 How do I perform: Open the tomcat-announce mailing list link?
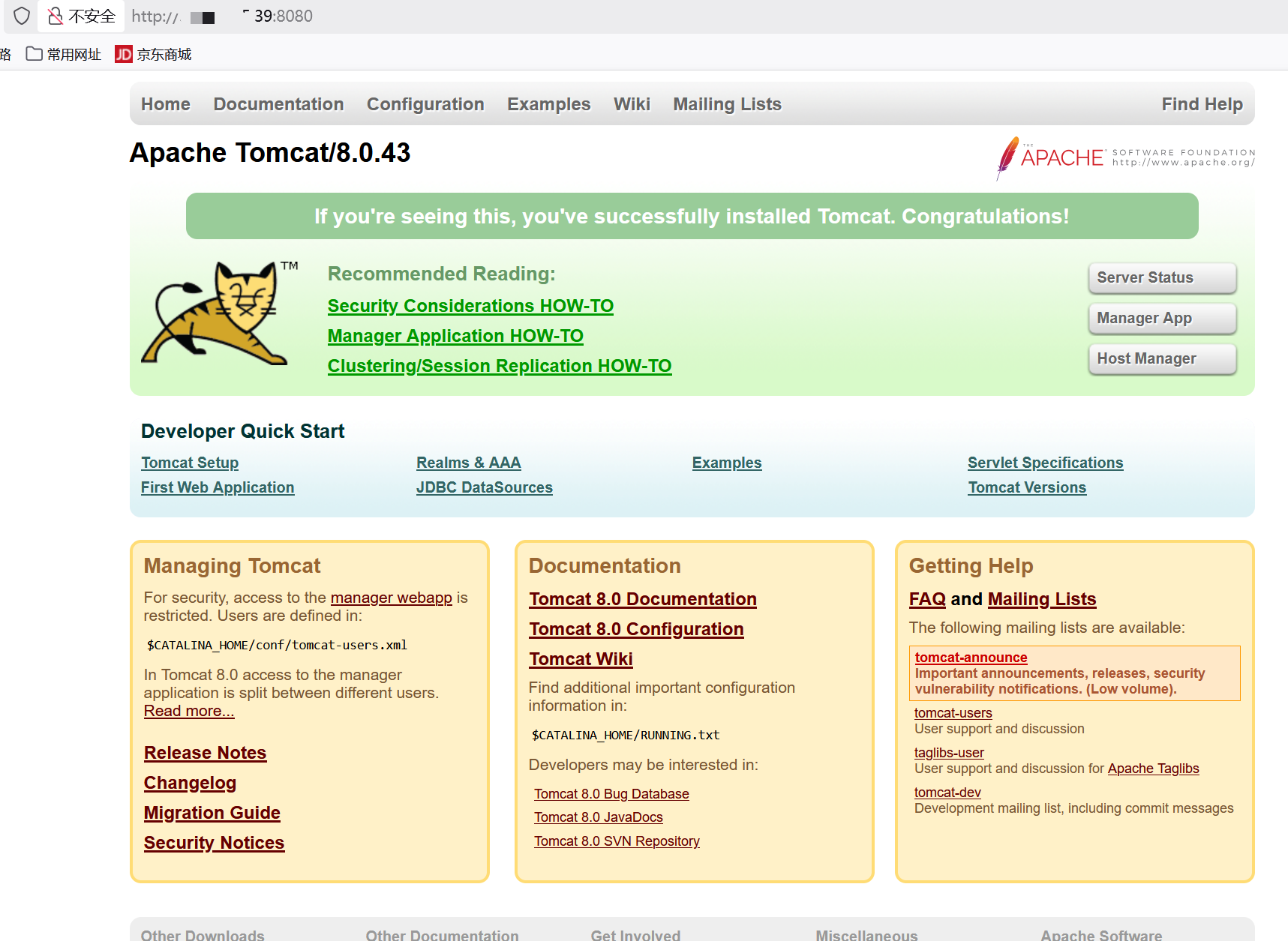[971, 658]
